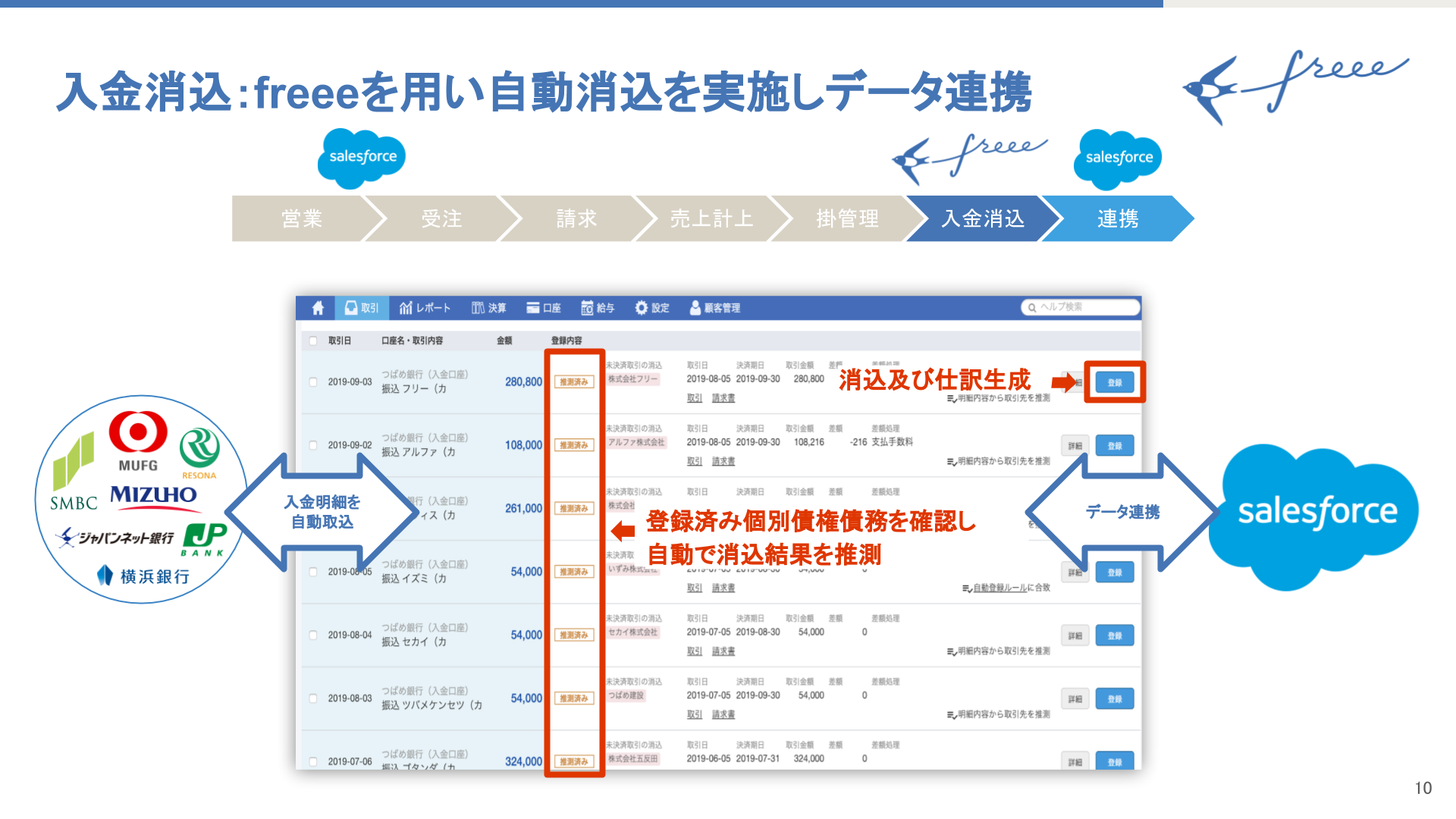Check the 2019-08-05 transaction row checkbox
The image size is (1456, 819).
click(313, 572)
